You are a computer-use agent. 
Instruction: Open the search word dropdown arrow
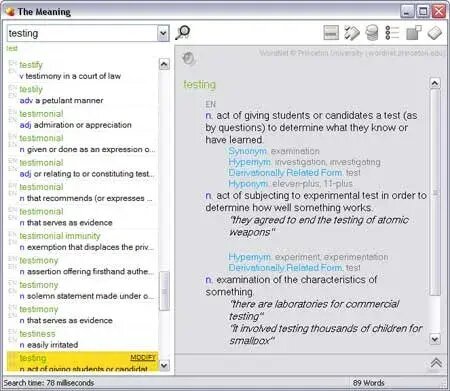click(x=163, y=33)
